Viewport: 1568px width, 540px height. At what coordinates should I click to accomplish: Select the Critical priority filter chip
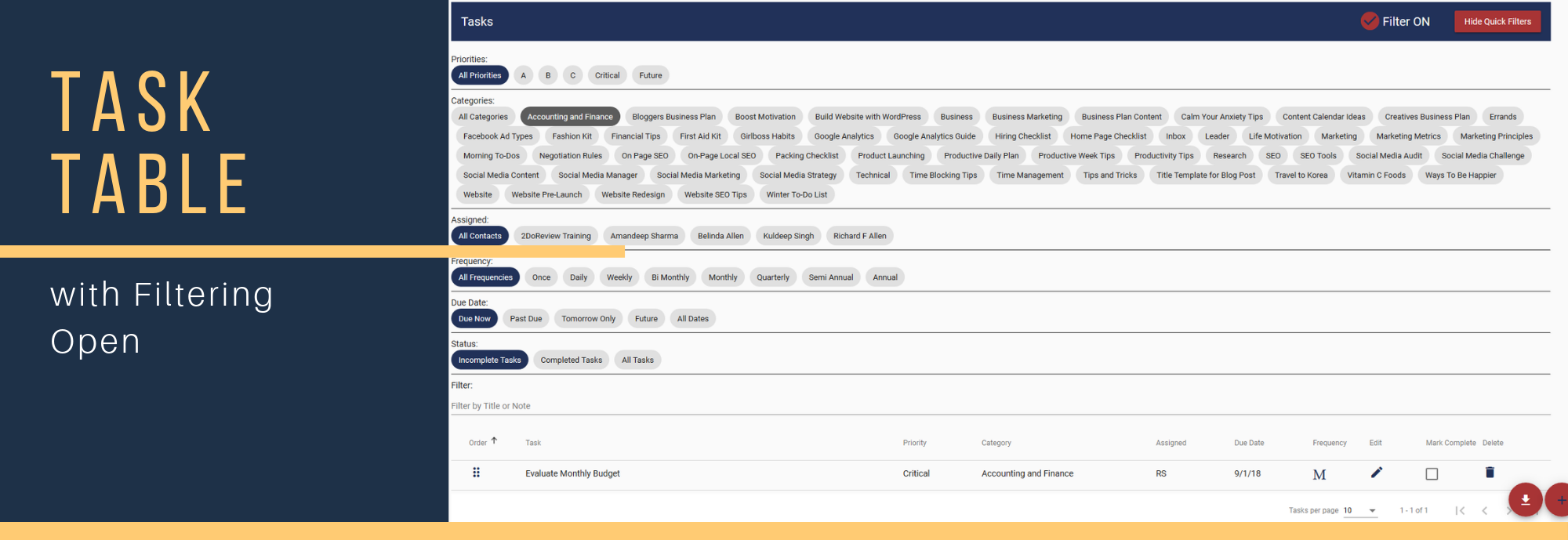click(x=607, y=75)
